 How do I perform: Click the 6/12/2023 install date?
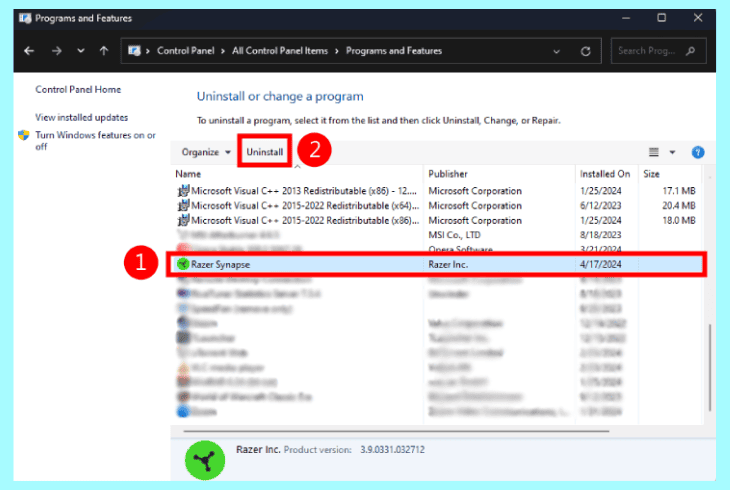[601, 206]
